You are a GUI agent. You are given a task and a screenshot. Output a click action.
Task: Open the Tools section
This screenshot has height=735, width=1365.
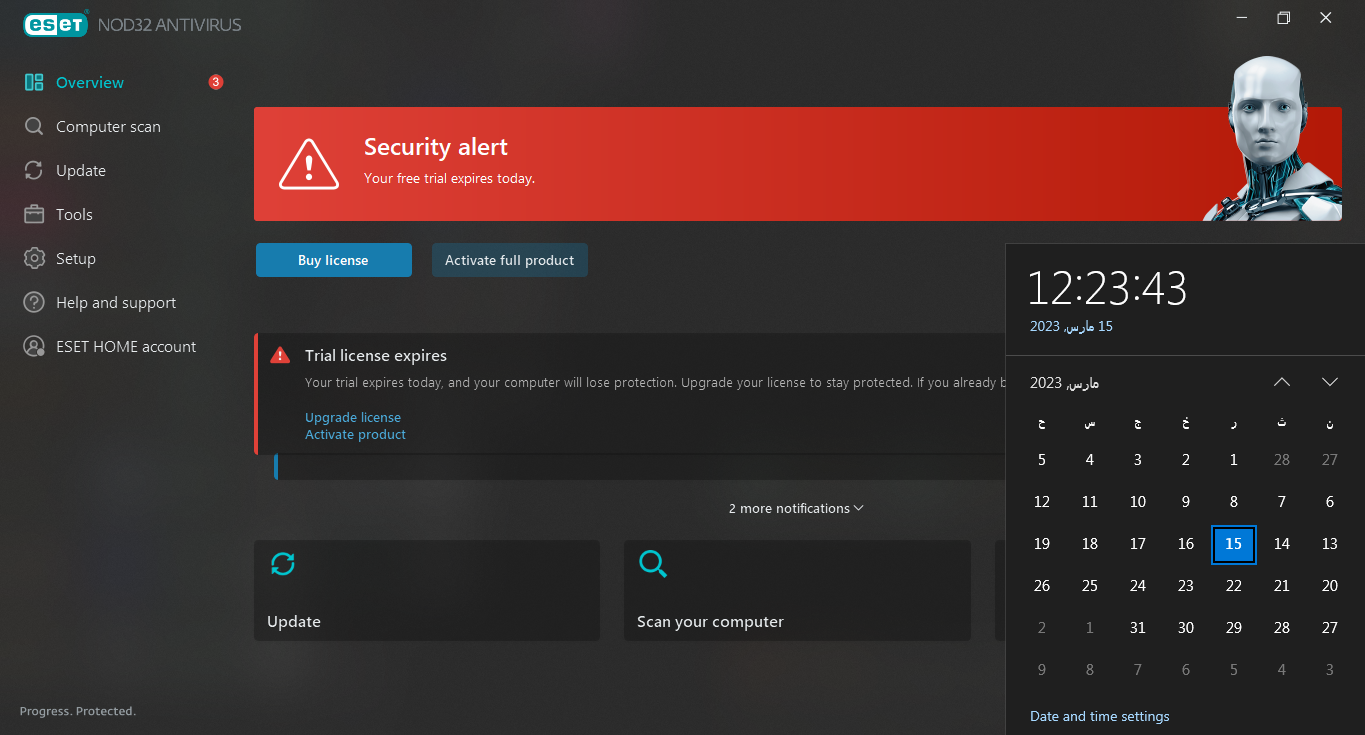[x=74, y=215]
